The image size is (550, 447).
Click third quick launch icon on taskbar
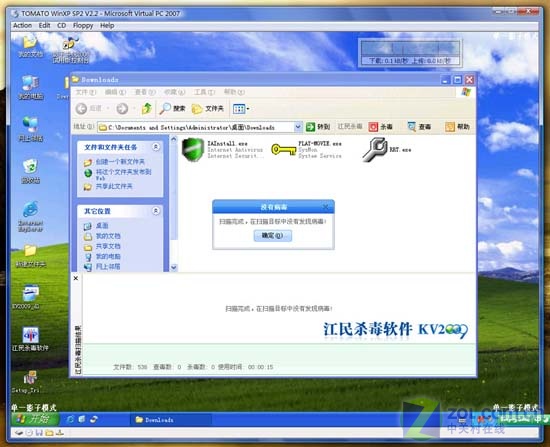(93, 419)
